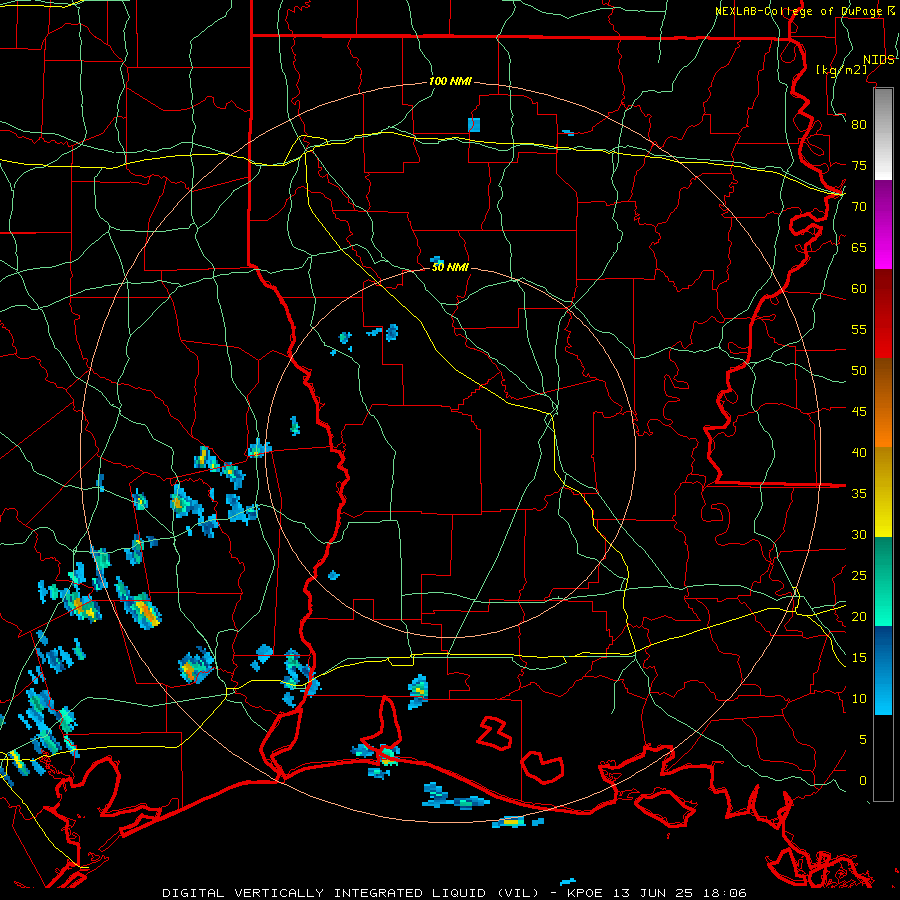Pick the white-gray top segment of color bar
900x900 pixels.
883,134
